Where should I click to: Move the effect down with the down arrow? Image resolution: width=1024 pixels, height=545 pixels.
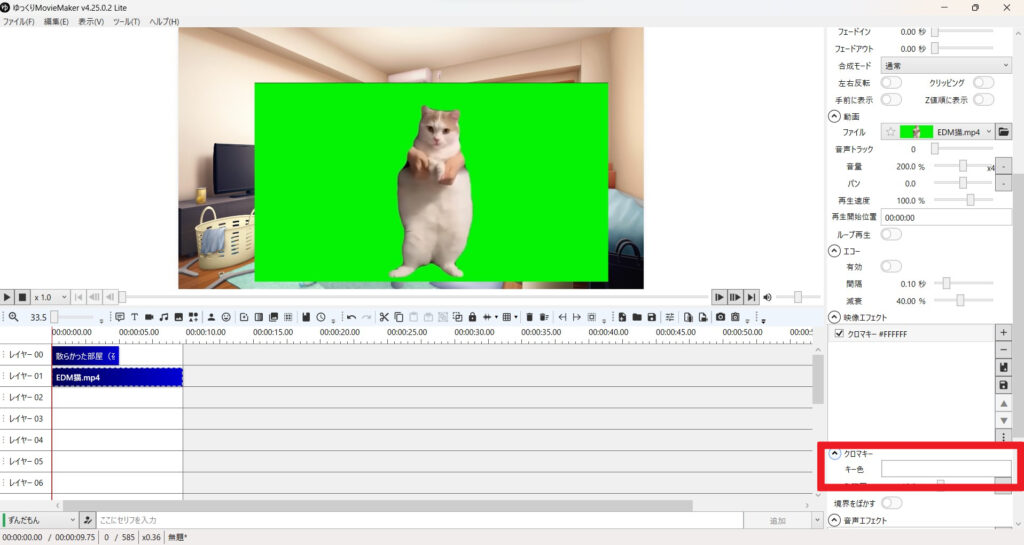tap(1004, 421)
